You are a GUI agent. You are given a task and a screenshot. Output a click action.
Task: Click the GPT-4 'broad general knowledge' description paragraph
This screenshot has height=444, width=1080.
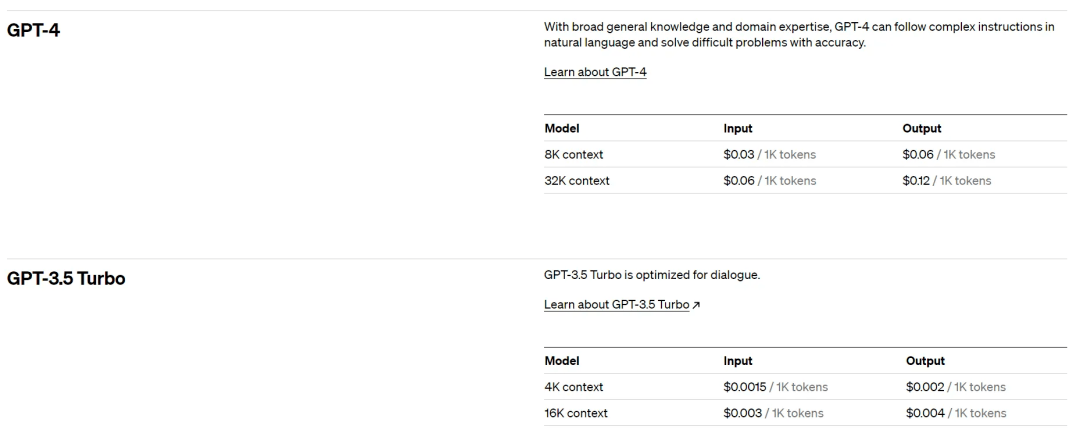798,35
